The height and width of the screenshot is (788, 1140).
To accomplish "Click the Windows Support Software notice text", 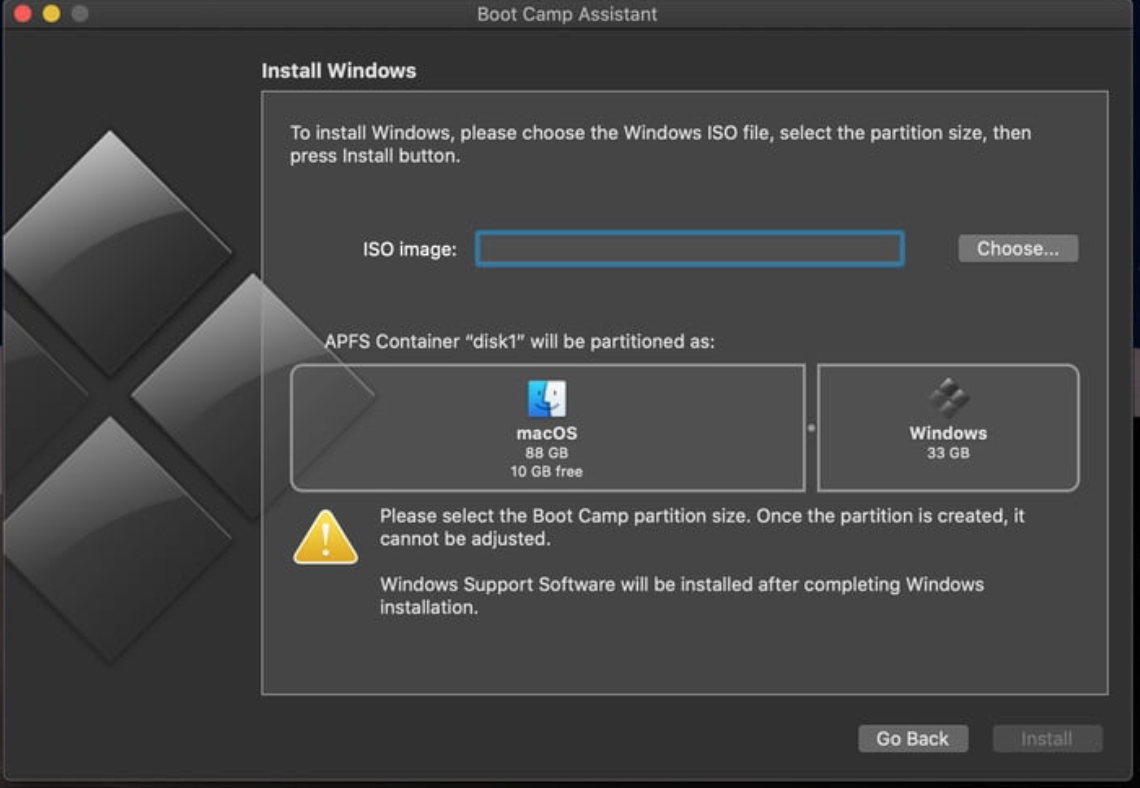I will [681, 595].
